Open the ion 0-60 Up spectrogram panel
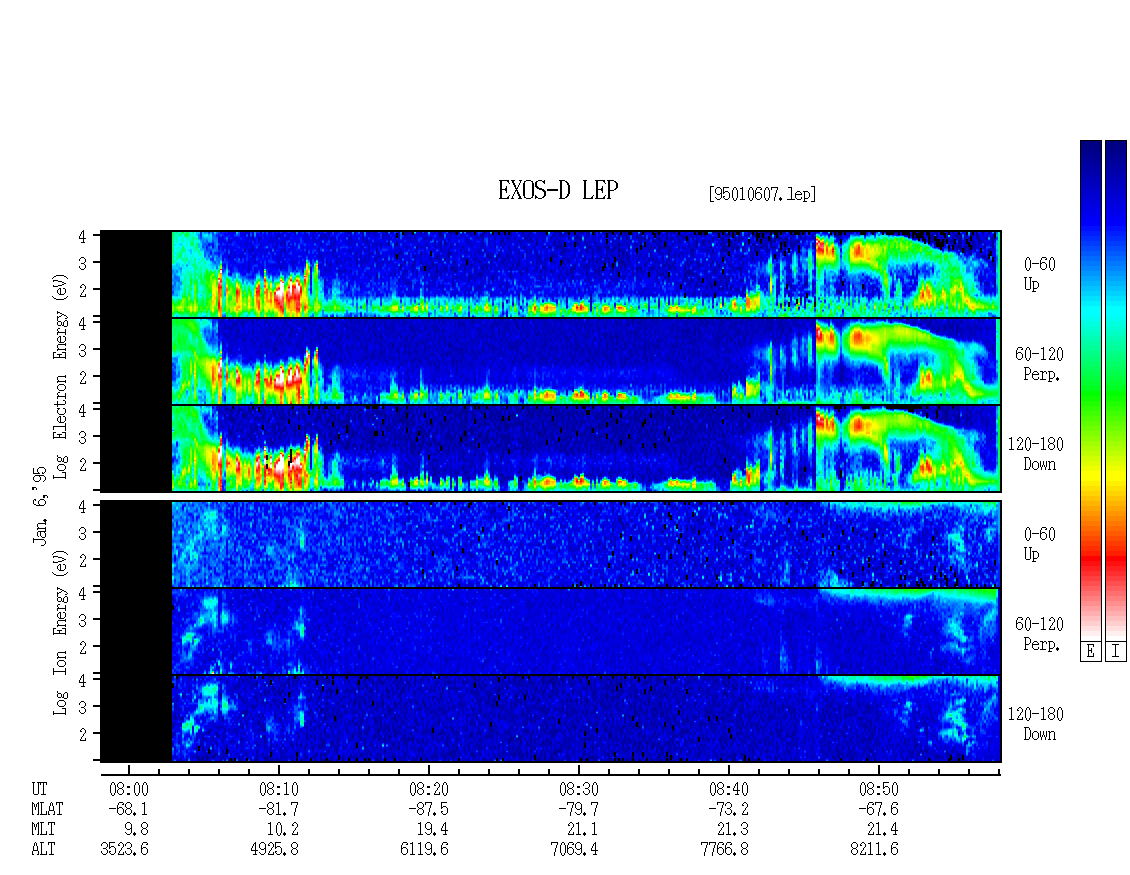 pos(551,544)
